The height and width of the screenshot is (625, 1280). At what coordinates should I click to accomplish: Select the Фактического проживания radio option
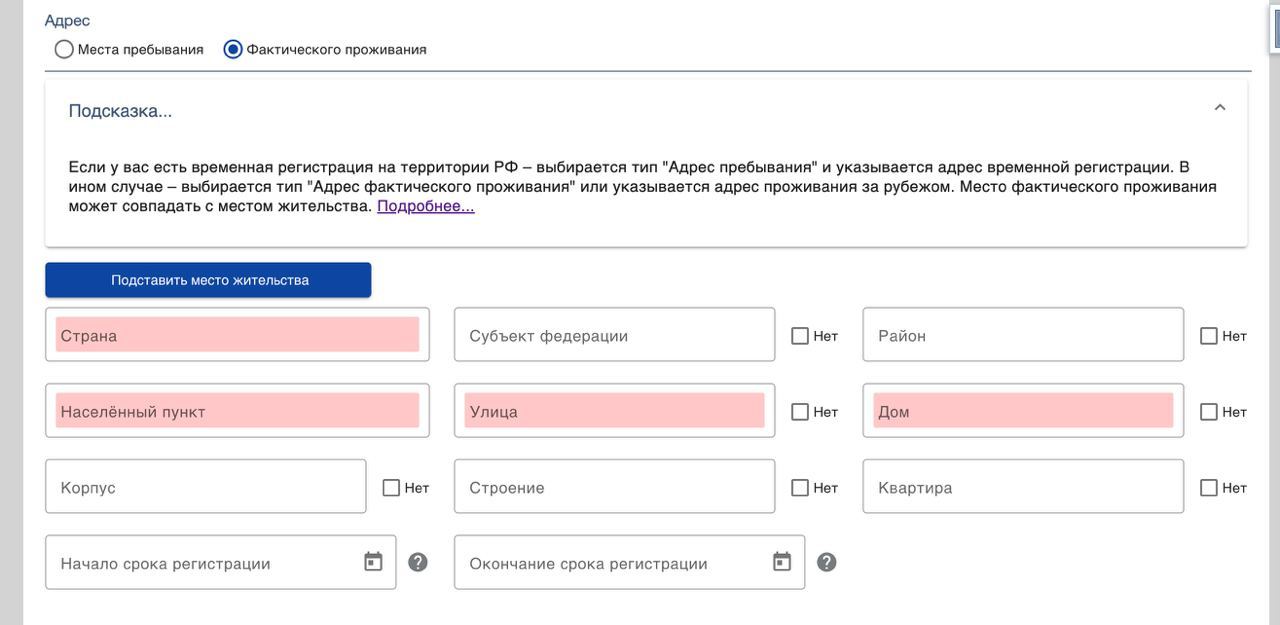pyautogui.click(x=233, y=49)
